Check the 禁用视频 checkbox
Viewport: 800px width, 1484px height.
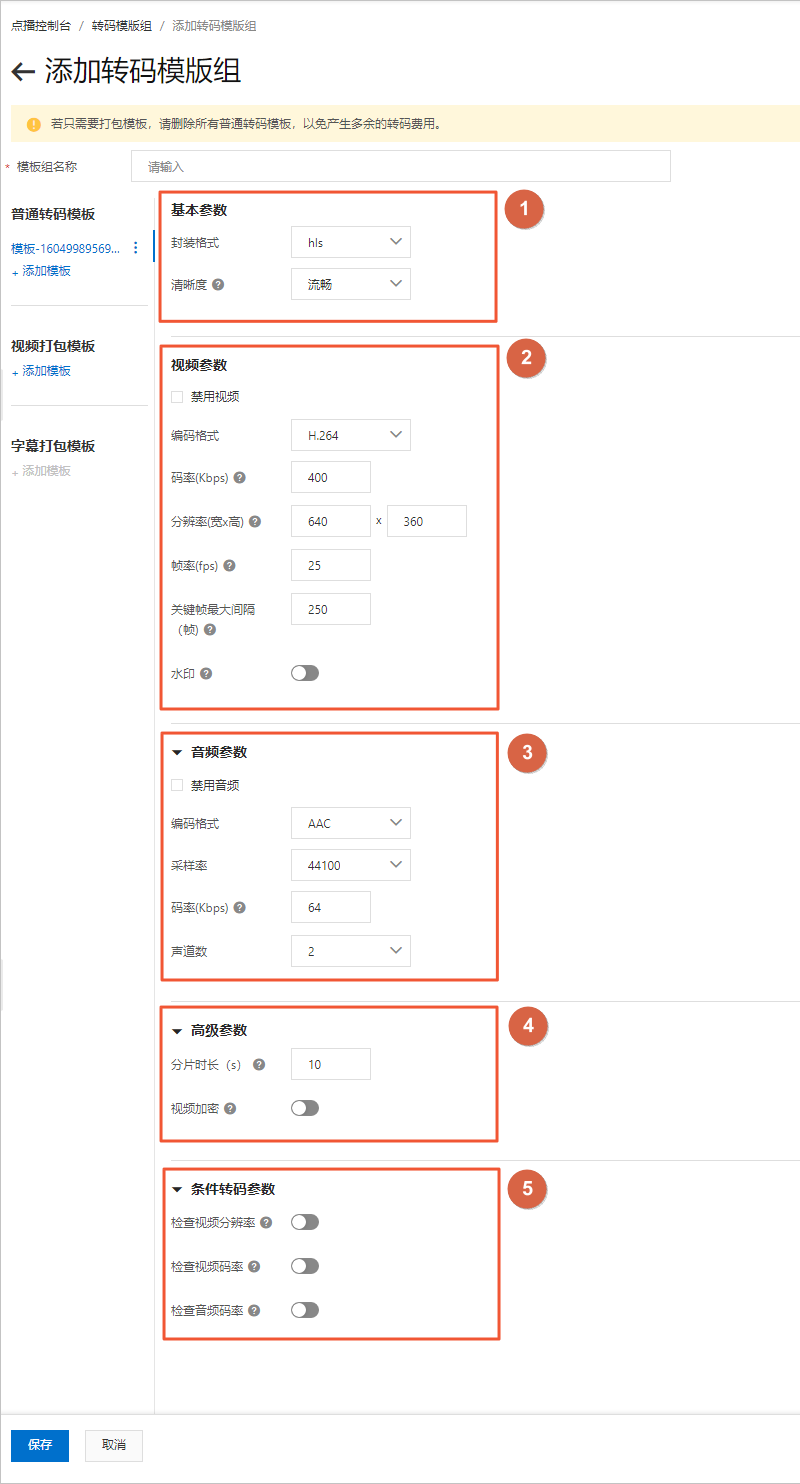coord(177,397)
